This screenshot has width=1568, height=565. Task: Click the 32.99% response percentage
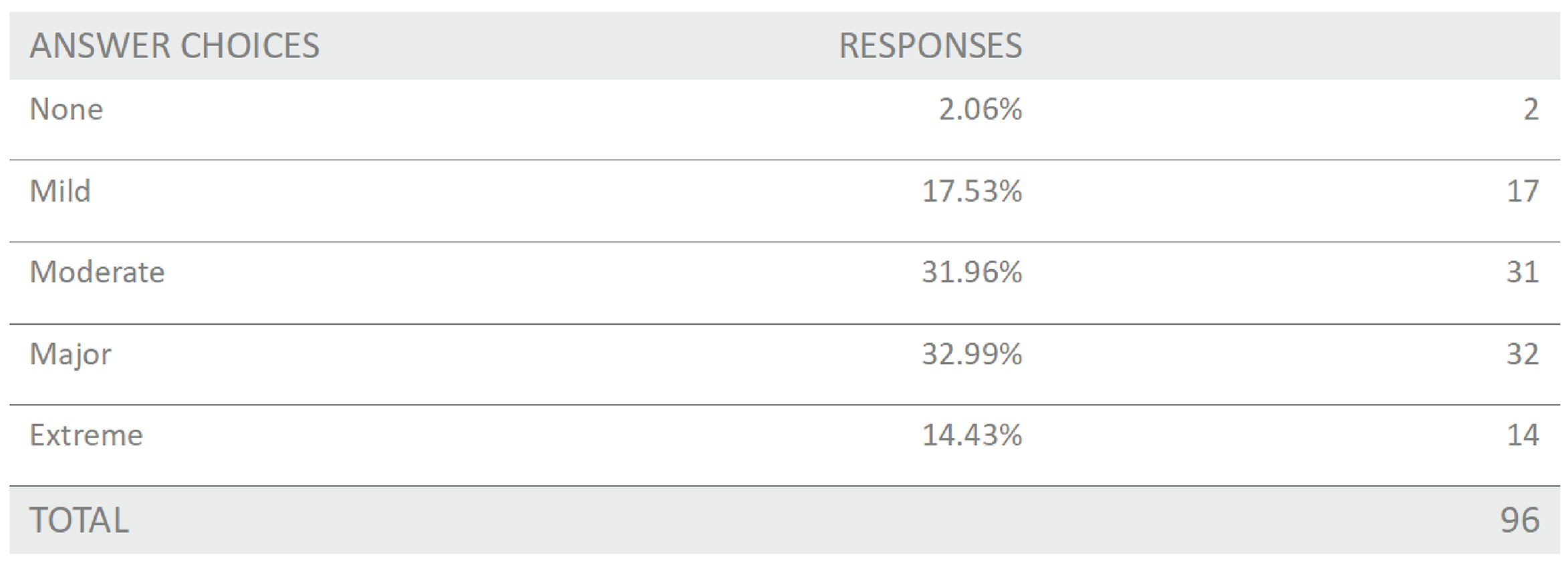click(x=972, y=354)
